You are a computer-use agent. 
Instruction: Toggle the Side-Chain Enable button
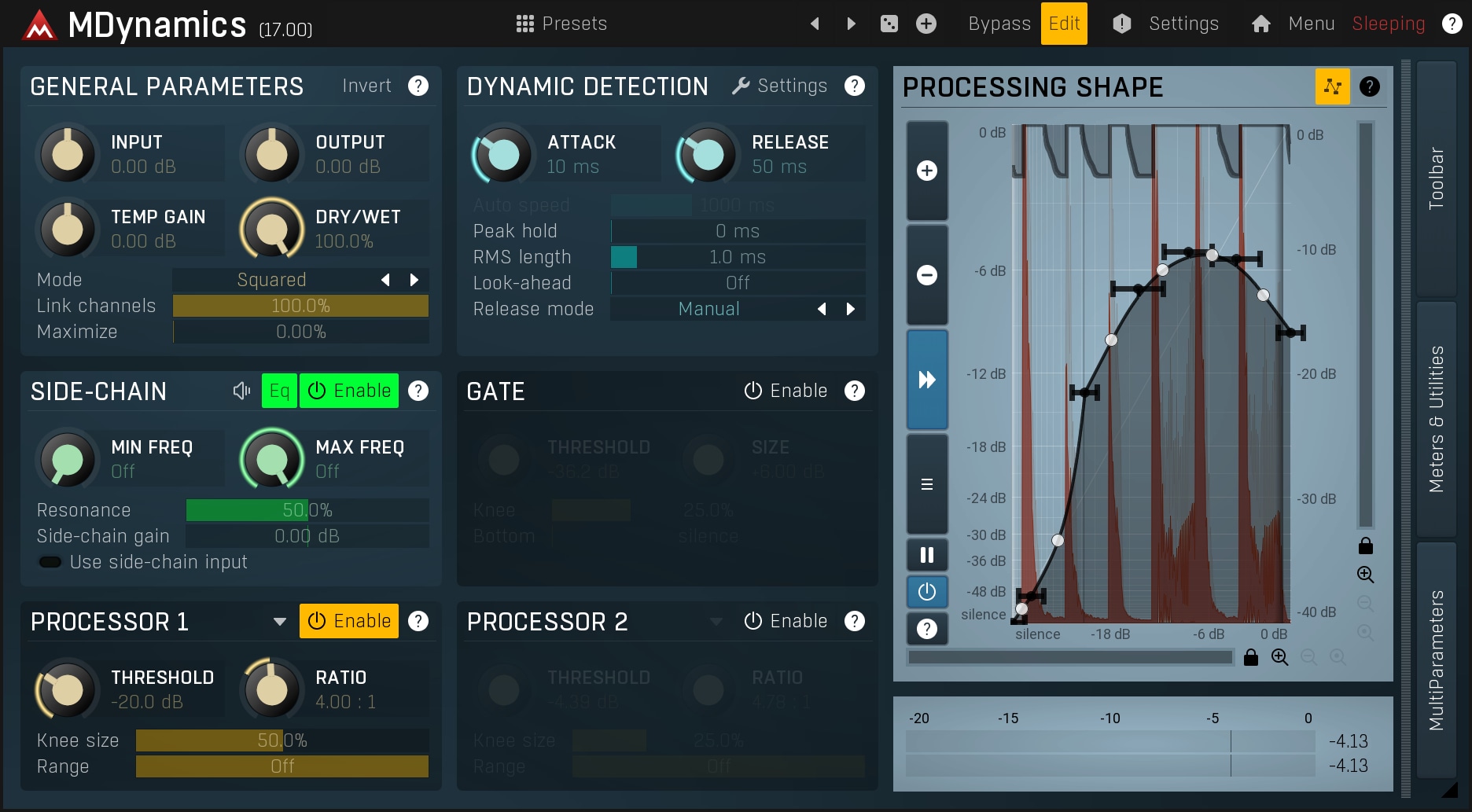tap(349, 391)
